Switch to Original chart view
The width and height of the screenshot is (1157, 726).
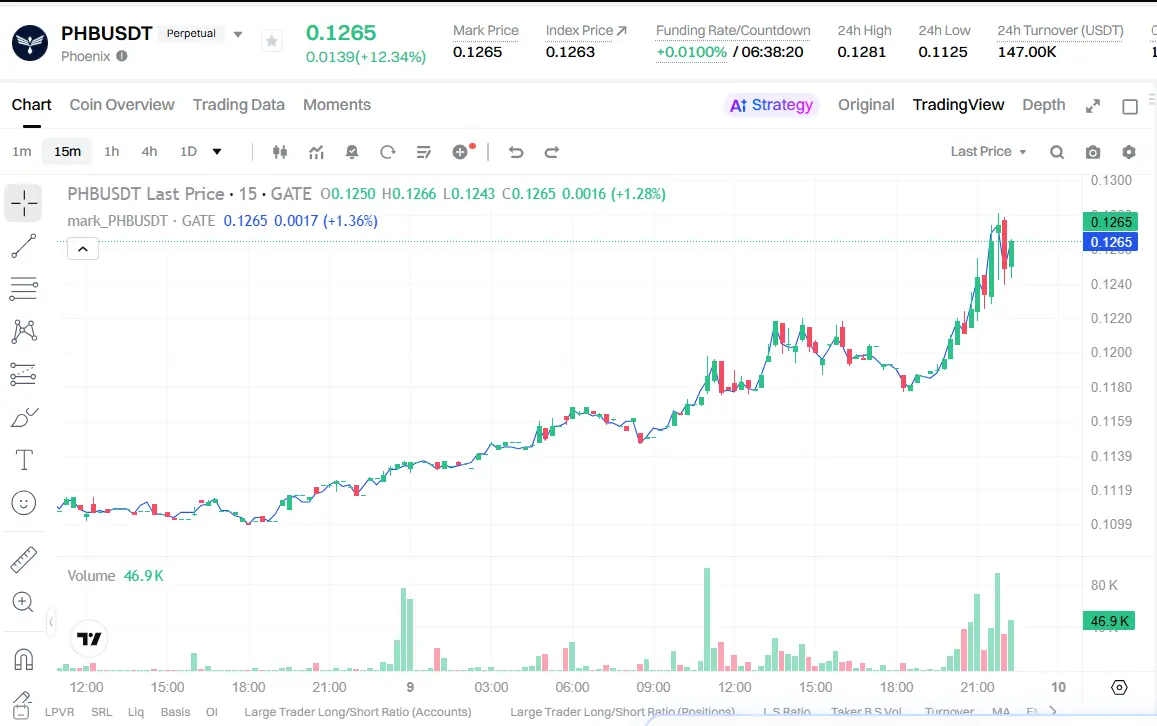pyautogui.click(x=866, y=105)
